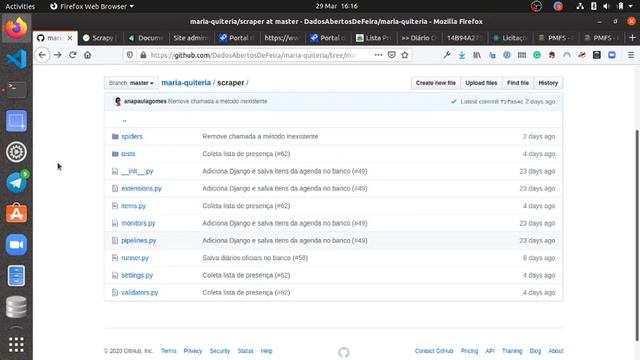Launch Visual Studio Code from dock

[x=16, y=59]
